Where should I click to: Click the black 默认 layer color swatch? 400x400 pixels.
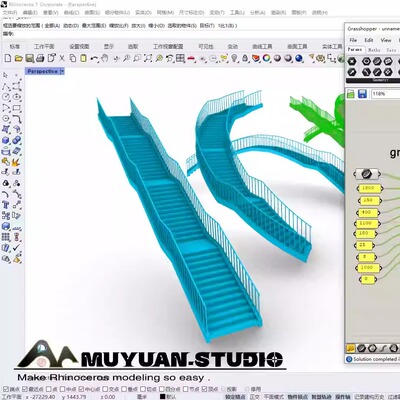point(163,397)
